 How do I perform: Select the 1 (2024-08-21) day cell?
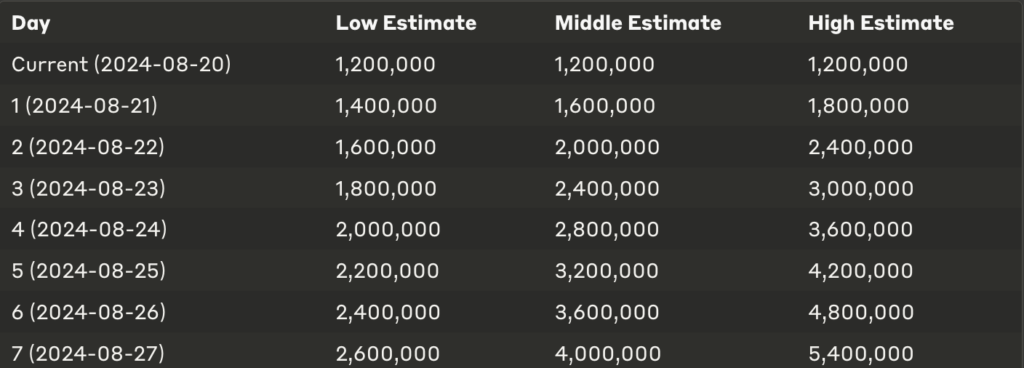(84, 106)
